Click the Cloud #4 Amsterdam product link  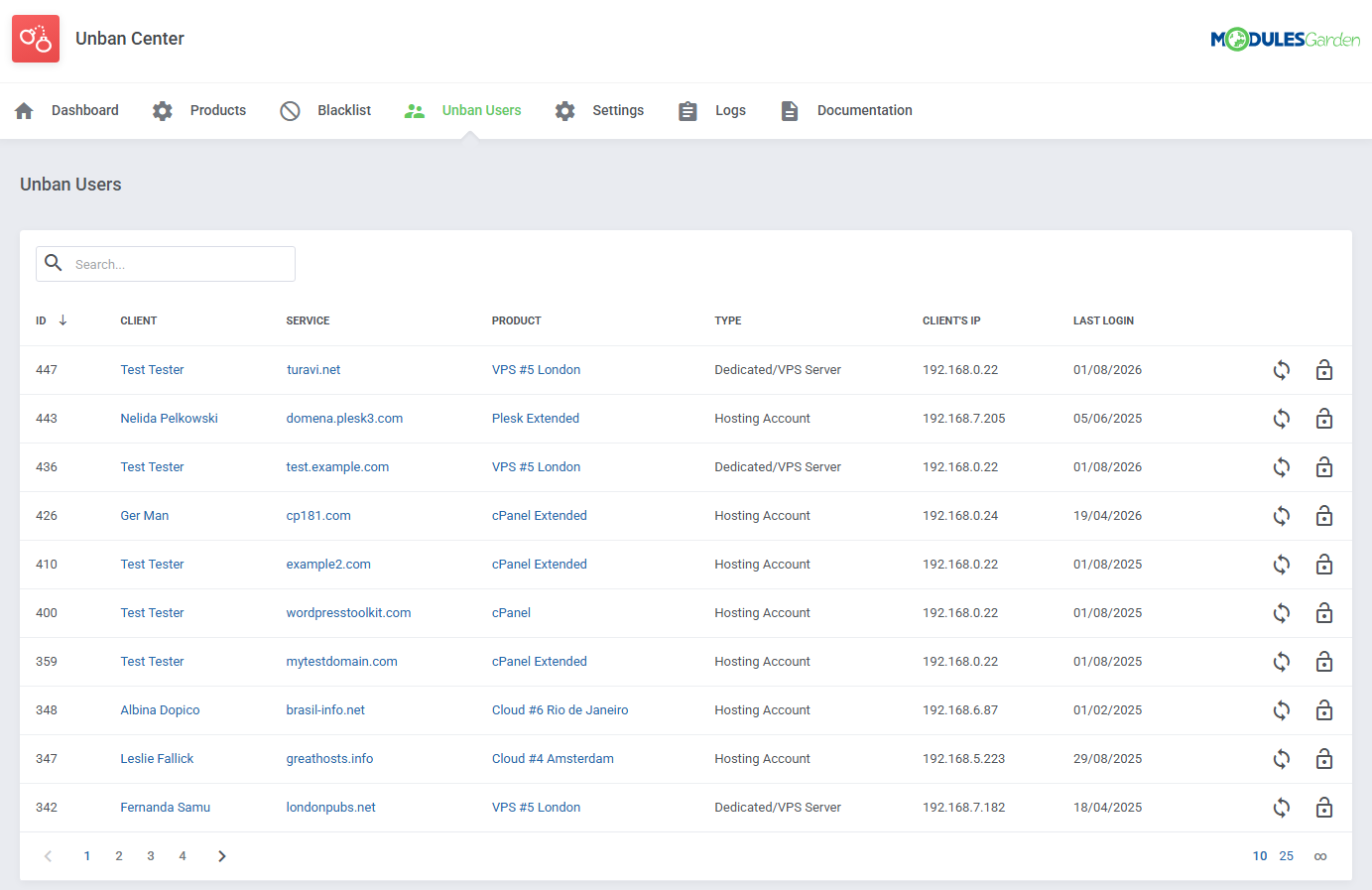coord(554,758)
